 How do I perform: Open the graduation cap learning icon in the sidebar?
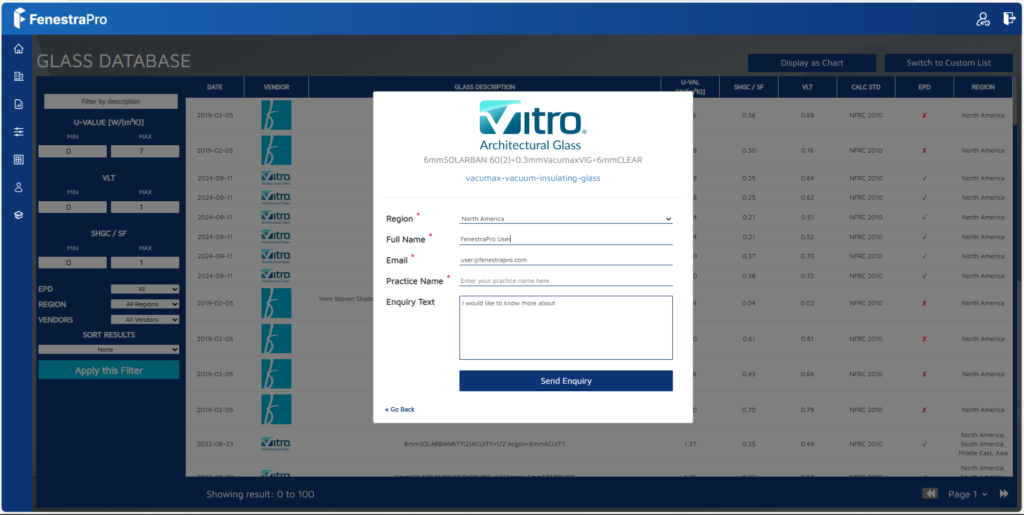[x=18, y=215]
